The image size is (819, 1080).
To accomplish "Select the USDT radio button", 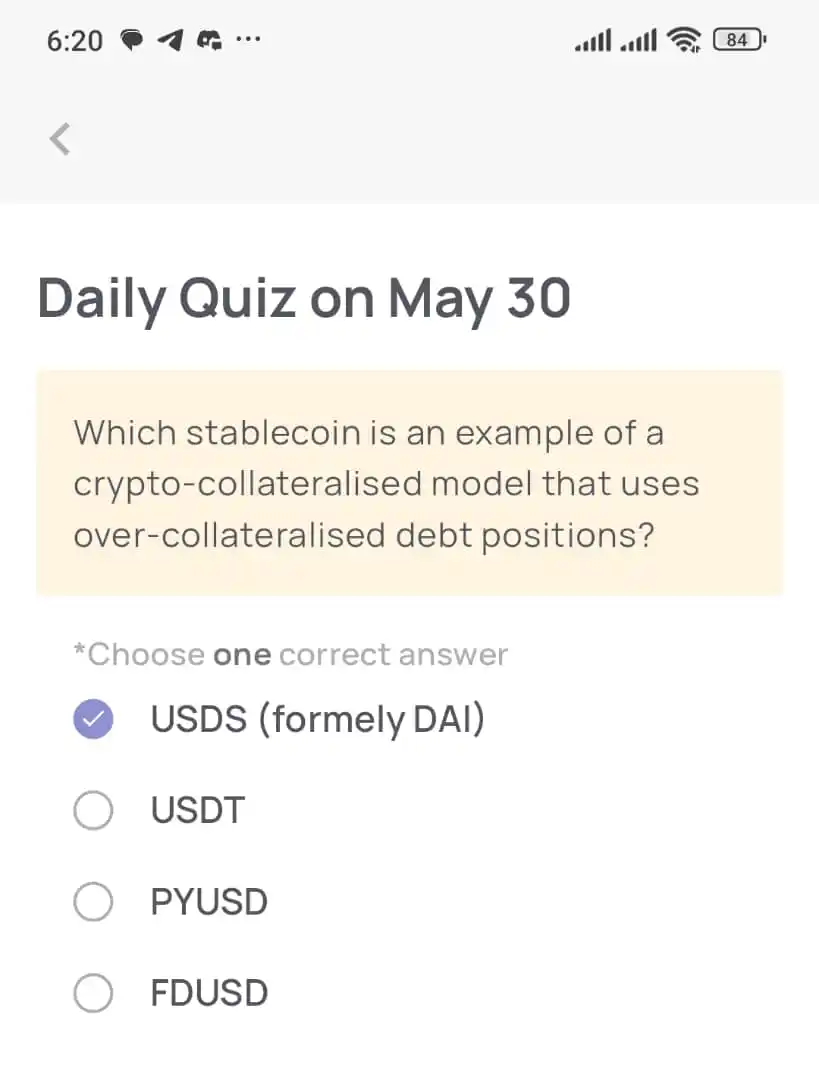I will point(93,810).
